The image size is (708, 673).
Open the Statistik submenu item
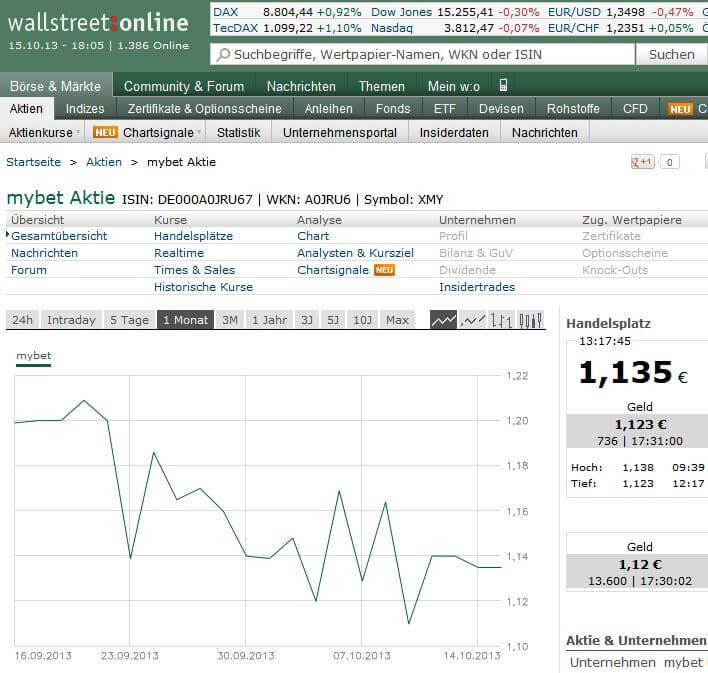click(x=238, y=133)
